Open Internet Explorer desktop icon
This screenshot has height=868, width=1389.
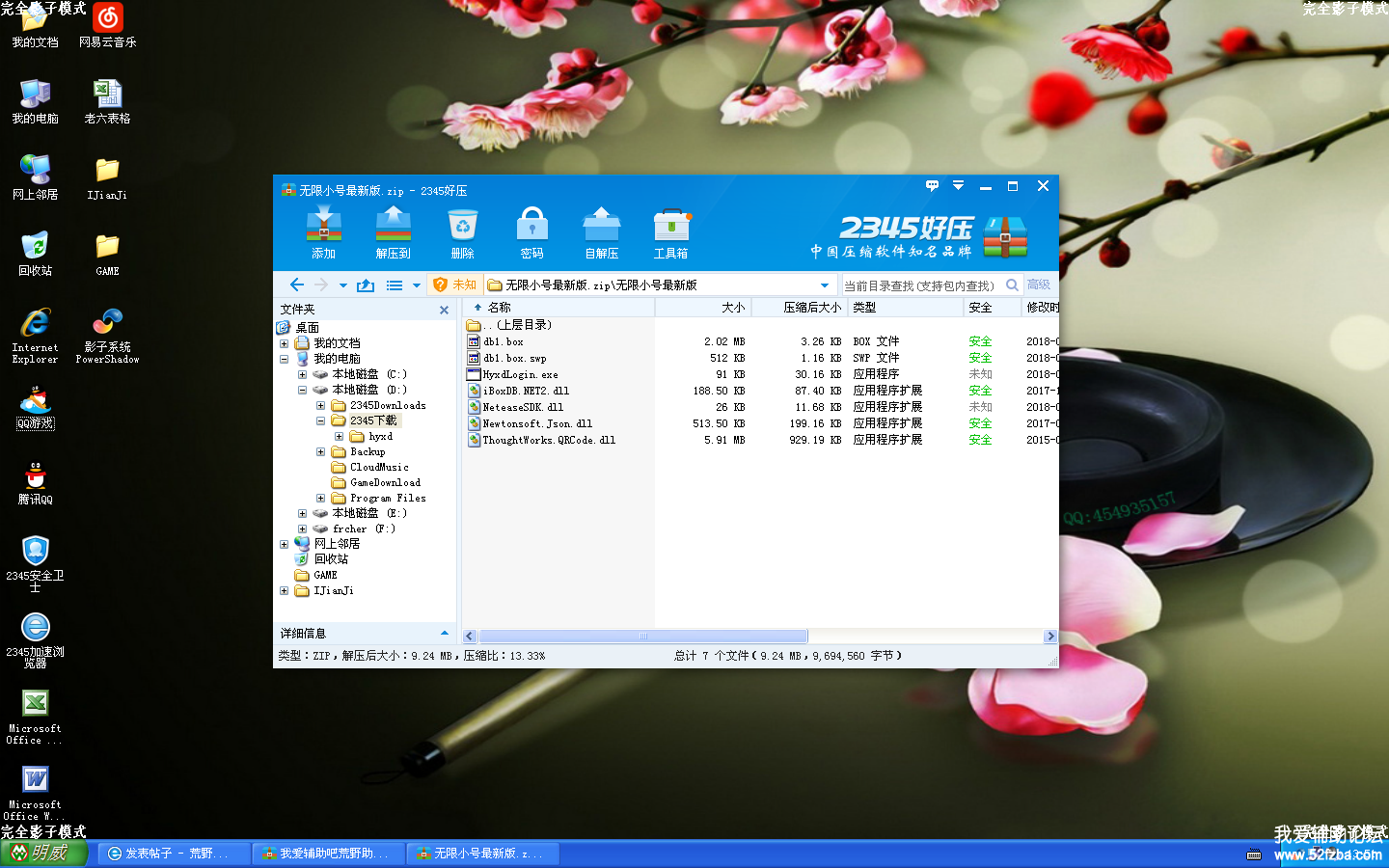36,336
